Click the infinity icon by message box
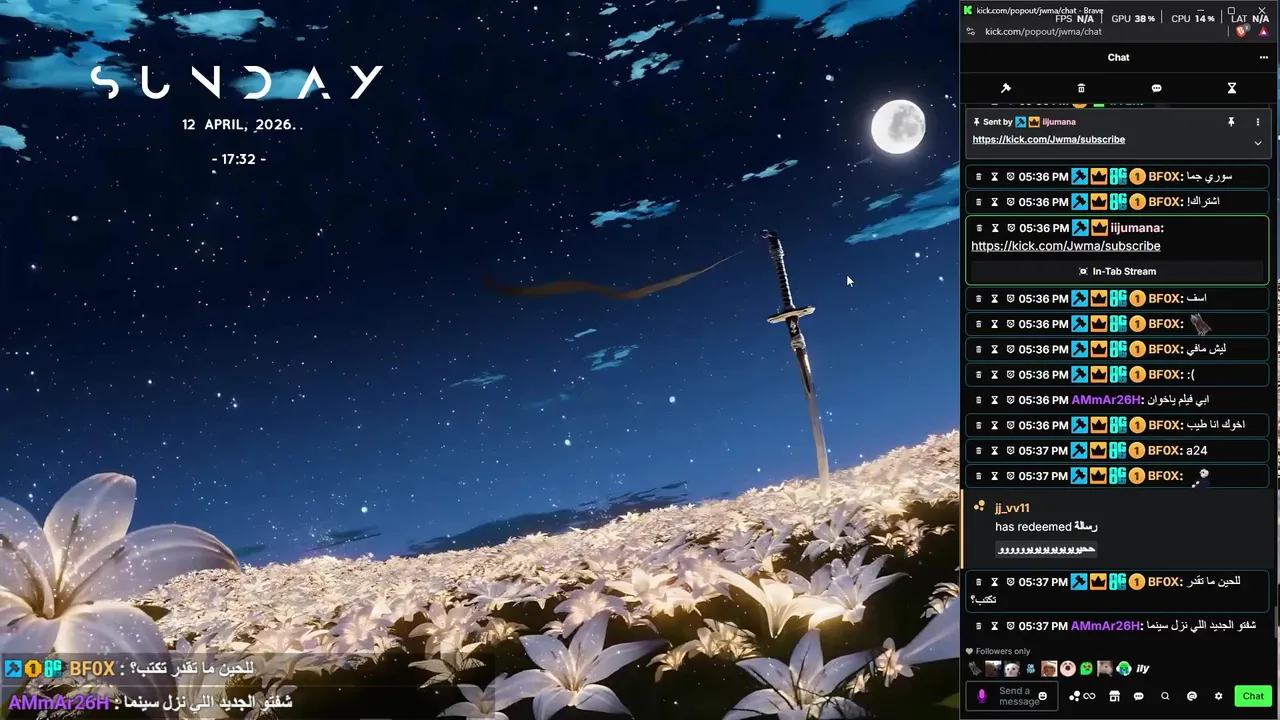 pos(1089,696)
